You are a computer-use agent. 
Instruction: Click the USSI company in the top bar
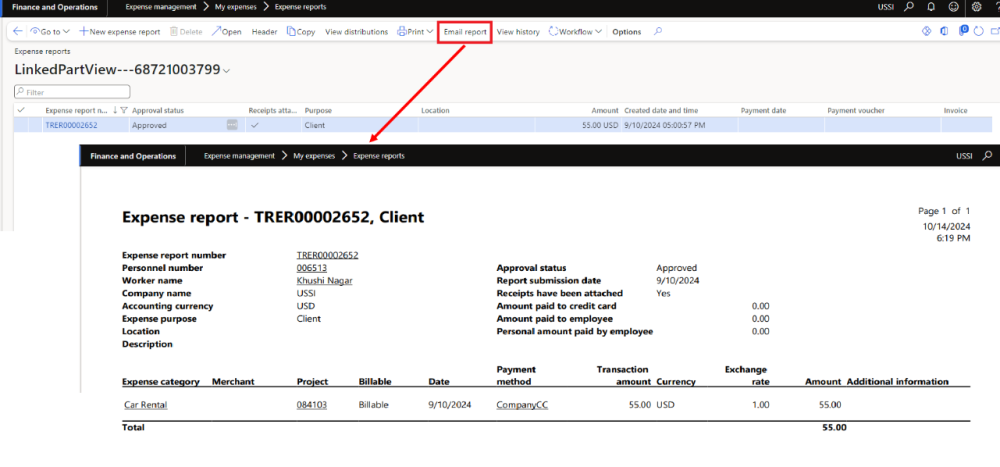coord(886,7)
